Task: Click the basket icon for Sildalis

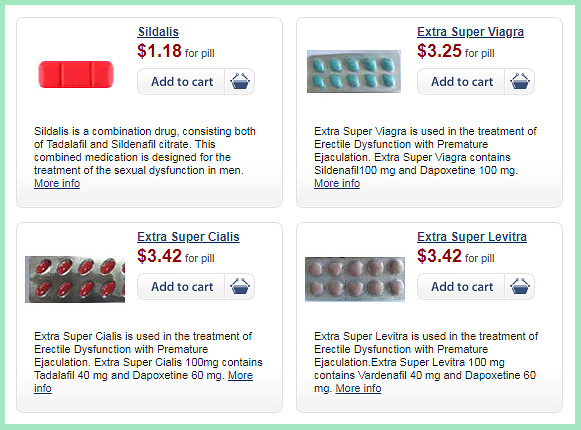Action: 240,82
